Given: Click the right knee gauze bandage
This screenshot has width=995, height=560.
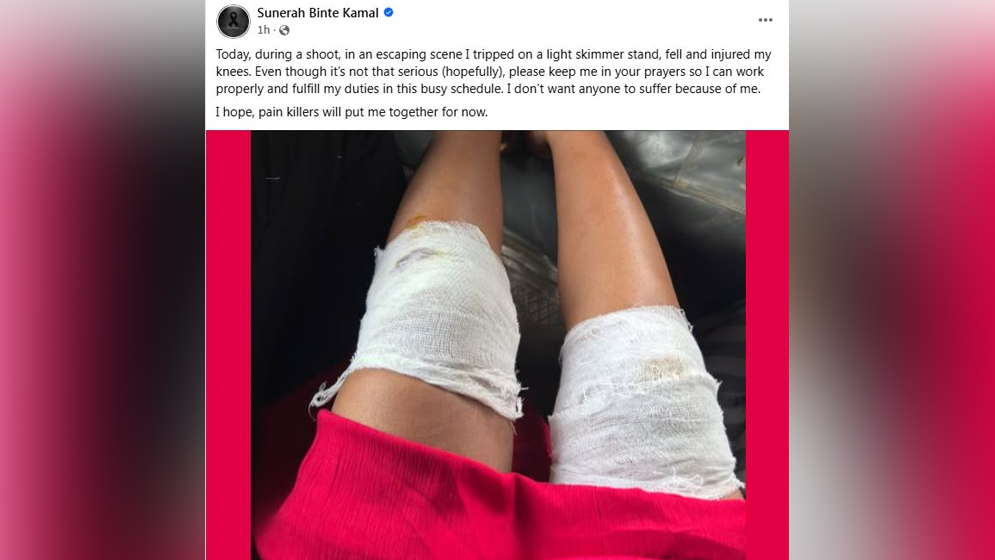Looking at the screenshot, I should [642, 400].
